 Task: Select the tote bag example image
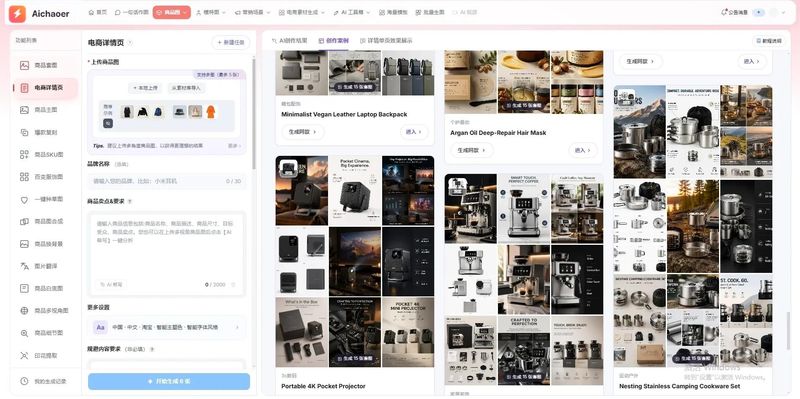pyautogui.click(x=195, y=112)
